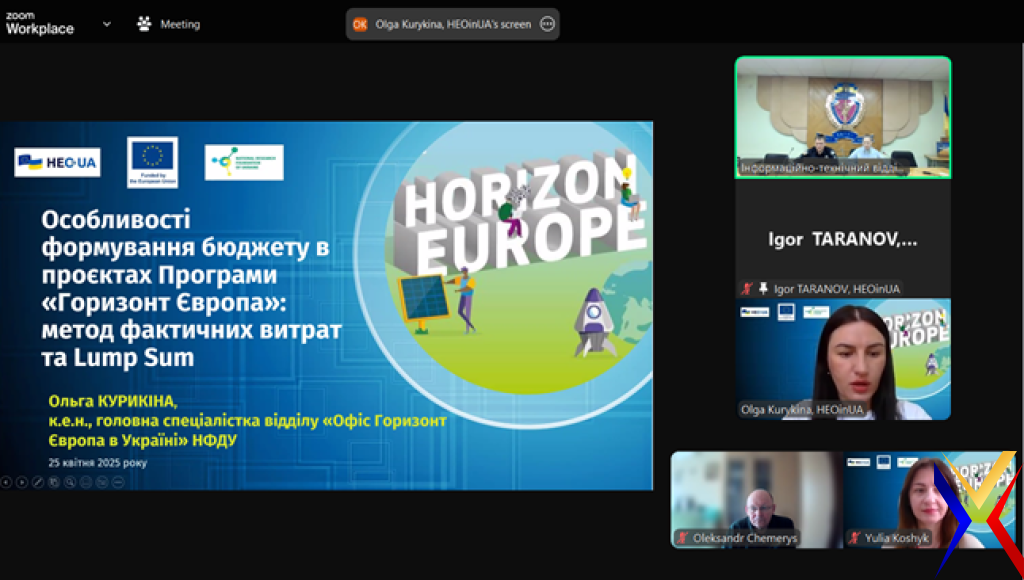Click the "Інформаційно-технічний відд..." tile label
The image size is (1024, 580).
[822, 168]
